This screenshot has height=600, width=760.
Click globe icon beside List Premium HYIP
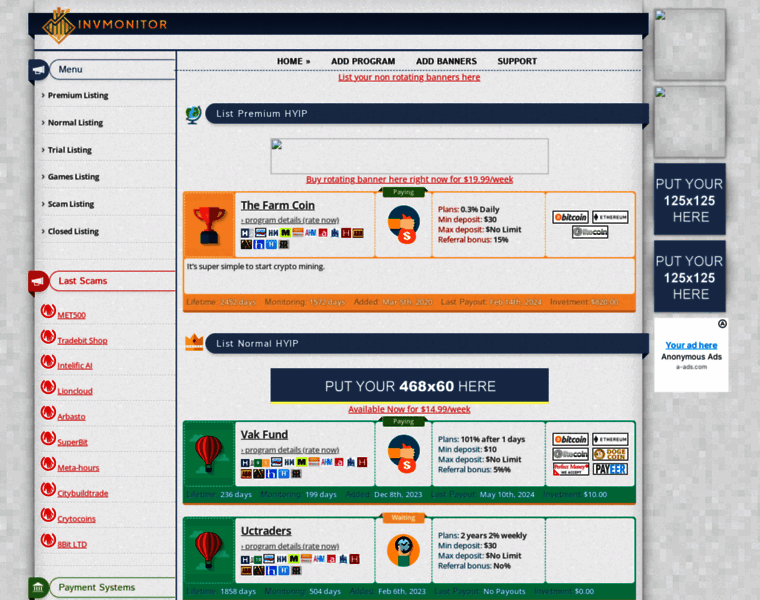(193, 115)
